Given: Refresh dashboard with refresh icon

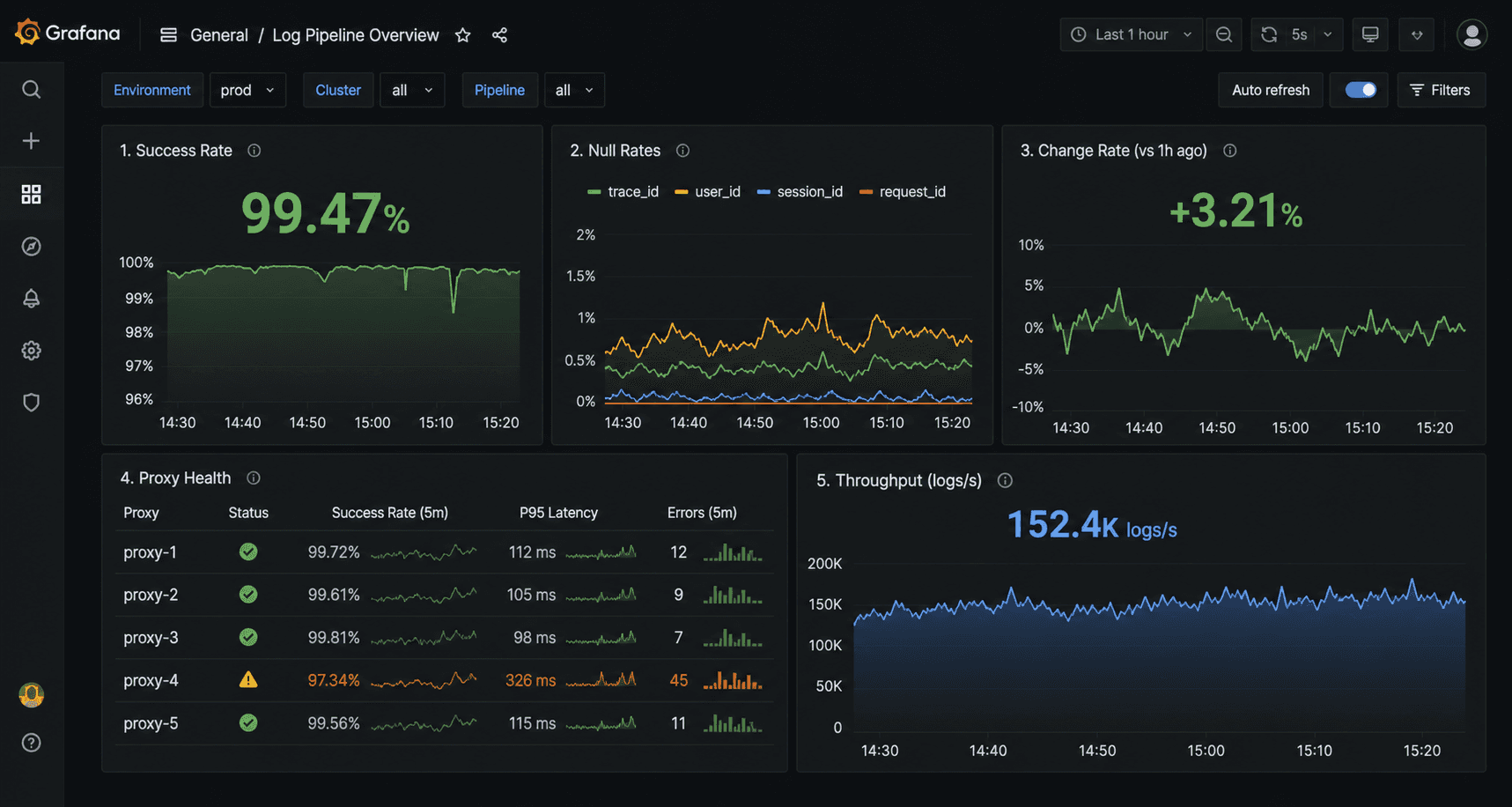Looking at the screenshot, I should (x=1269, y=34).
